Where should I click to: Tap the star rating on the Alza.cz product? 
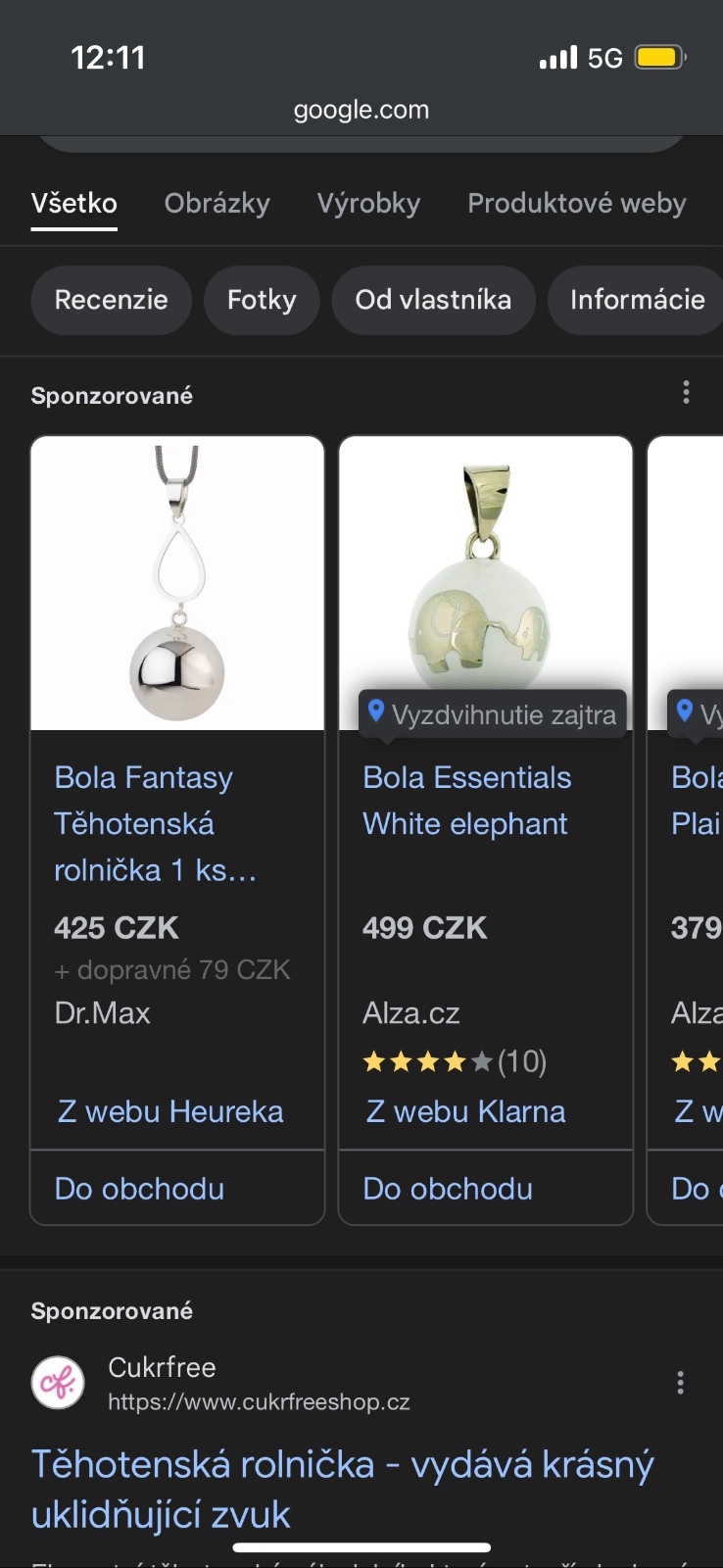[427, 1061]
